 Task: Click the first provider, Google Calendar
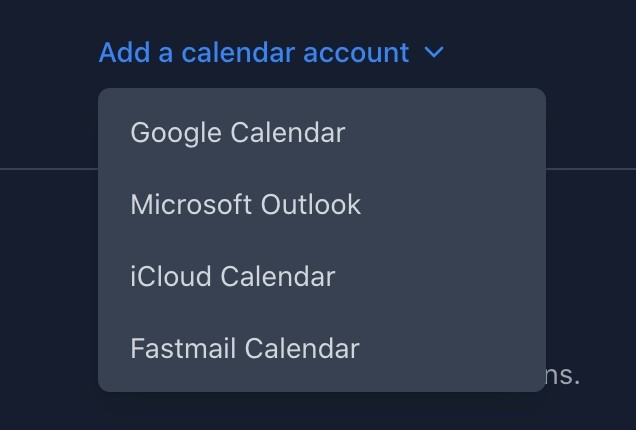pos(238,132)
